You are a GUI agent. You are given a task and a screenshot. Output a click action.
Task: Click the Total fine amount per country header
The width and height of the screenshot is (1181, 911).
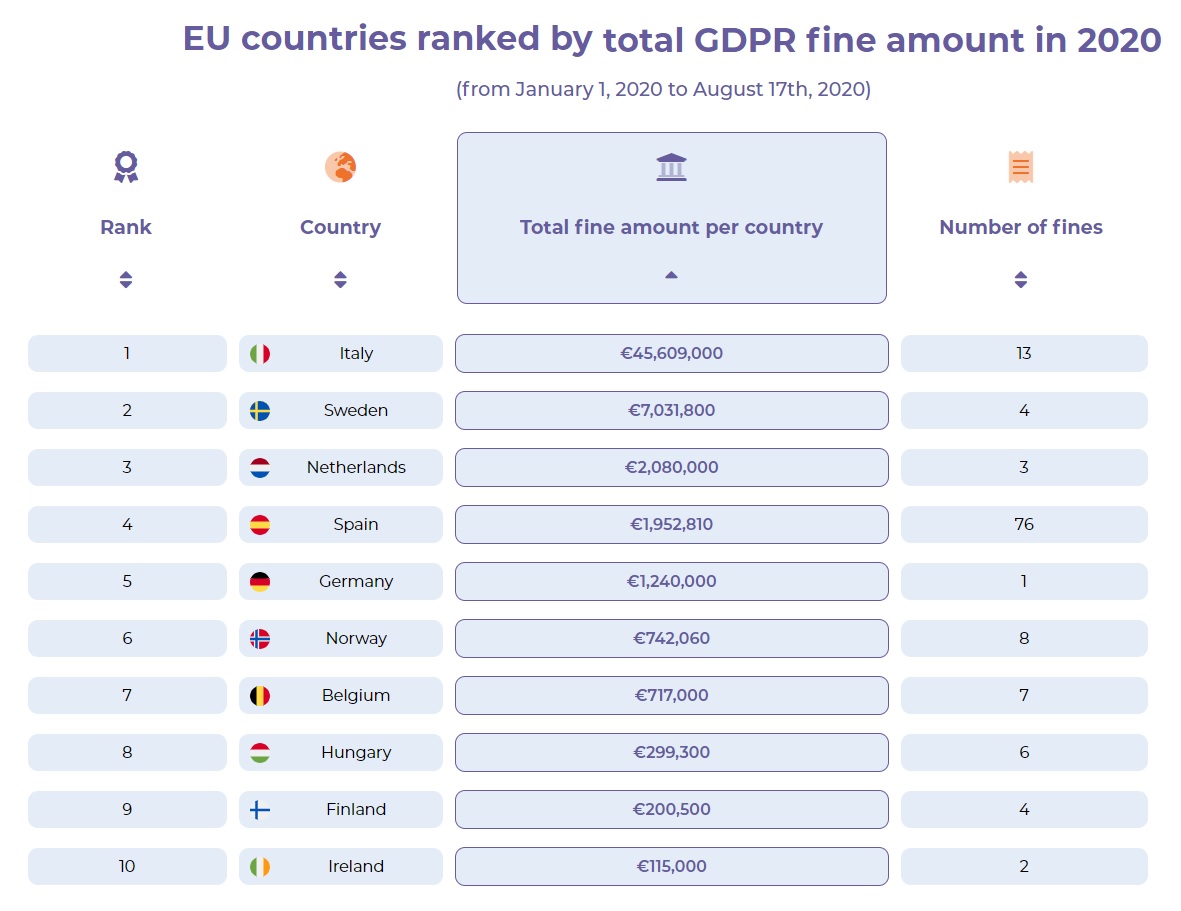click(x=671, y=227)
